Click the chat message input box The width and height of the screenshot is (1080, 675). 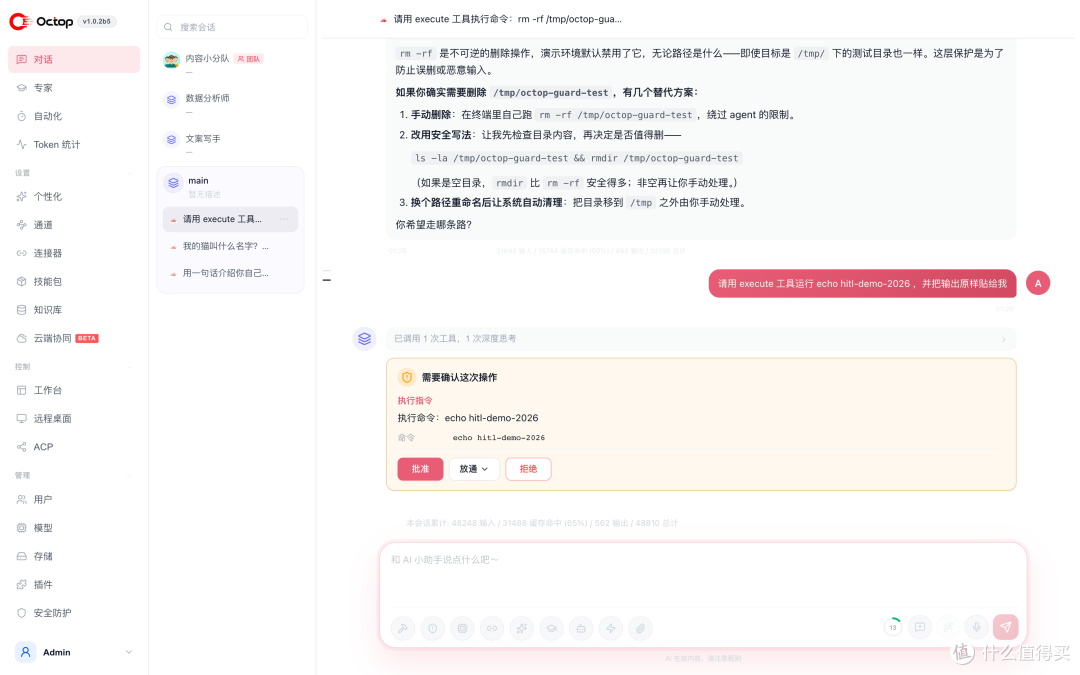[x=703, y=575]
